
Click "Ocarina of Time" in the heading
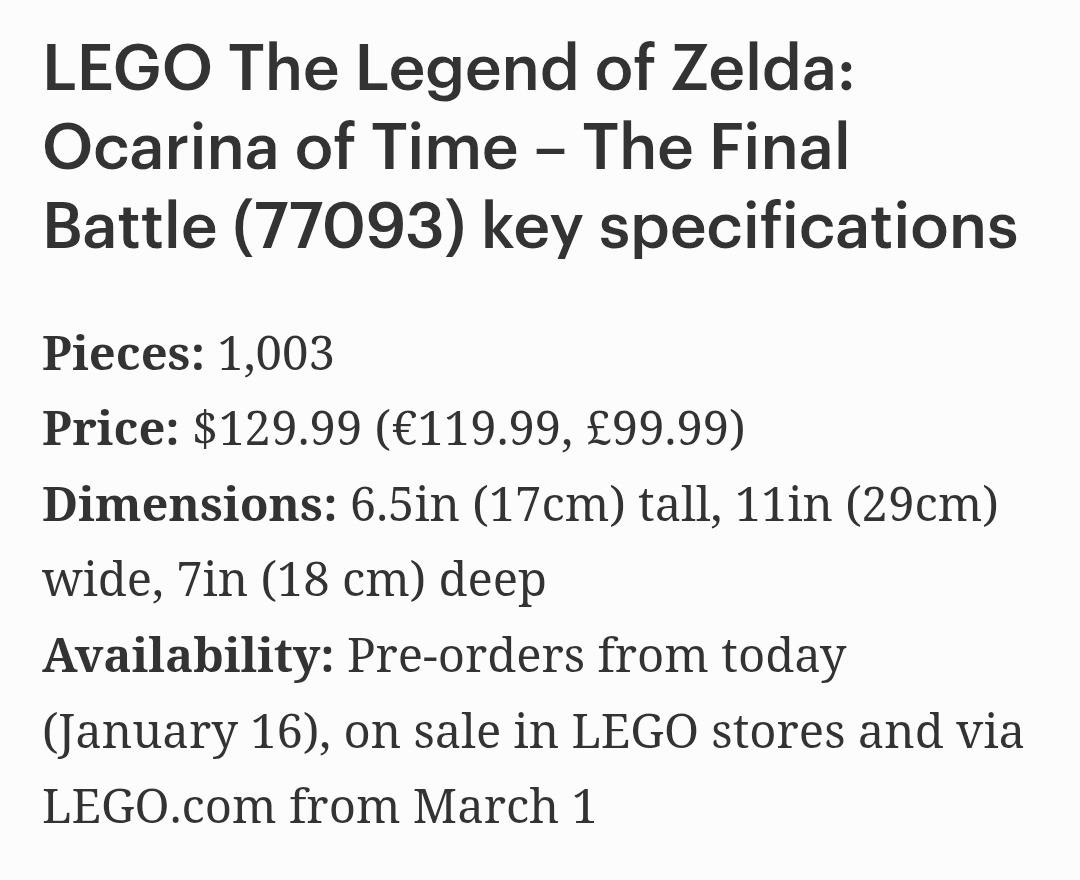[280, 146]
